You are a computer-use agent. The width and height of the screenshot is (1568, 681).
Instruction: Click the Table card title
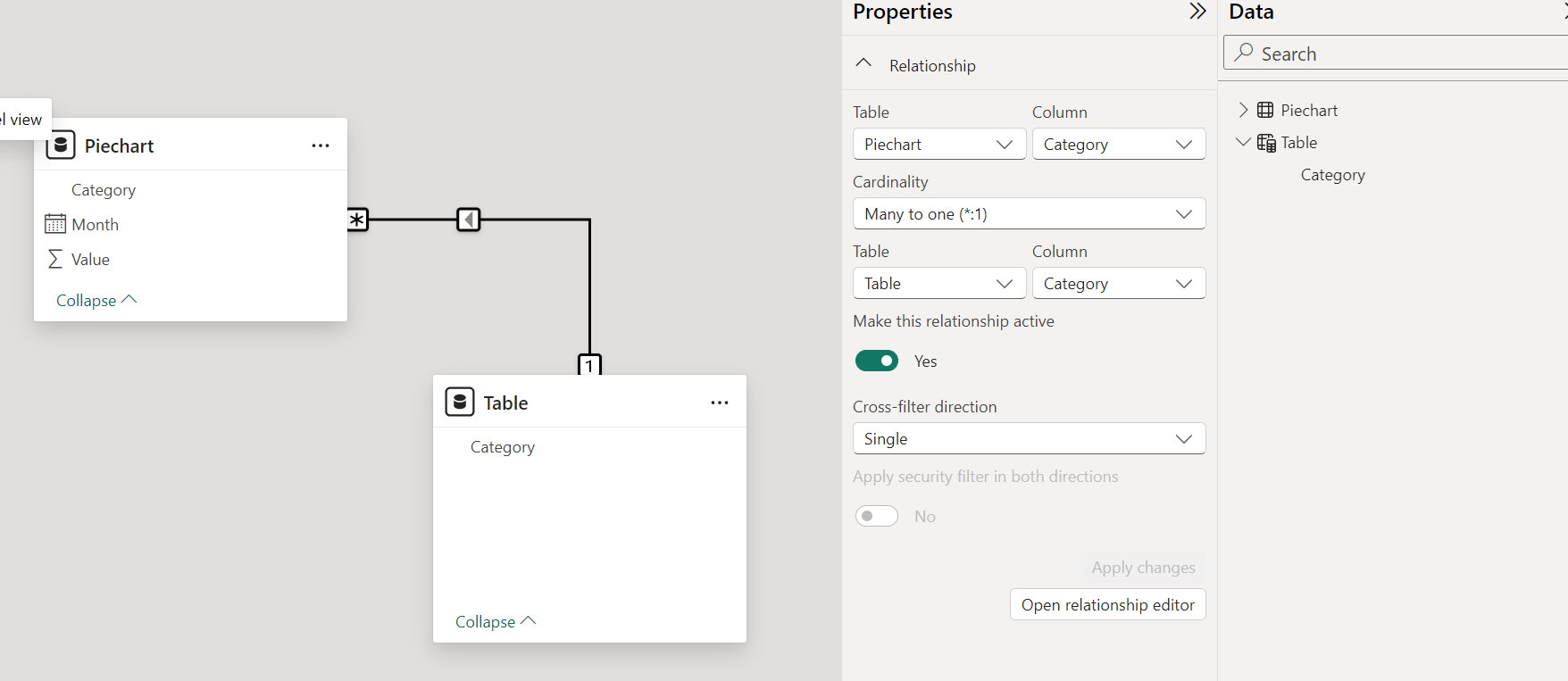coord(506,403)
